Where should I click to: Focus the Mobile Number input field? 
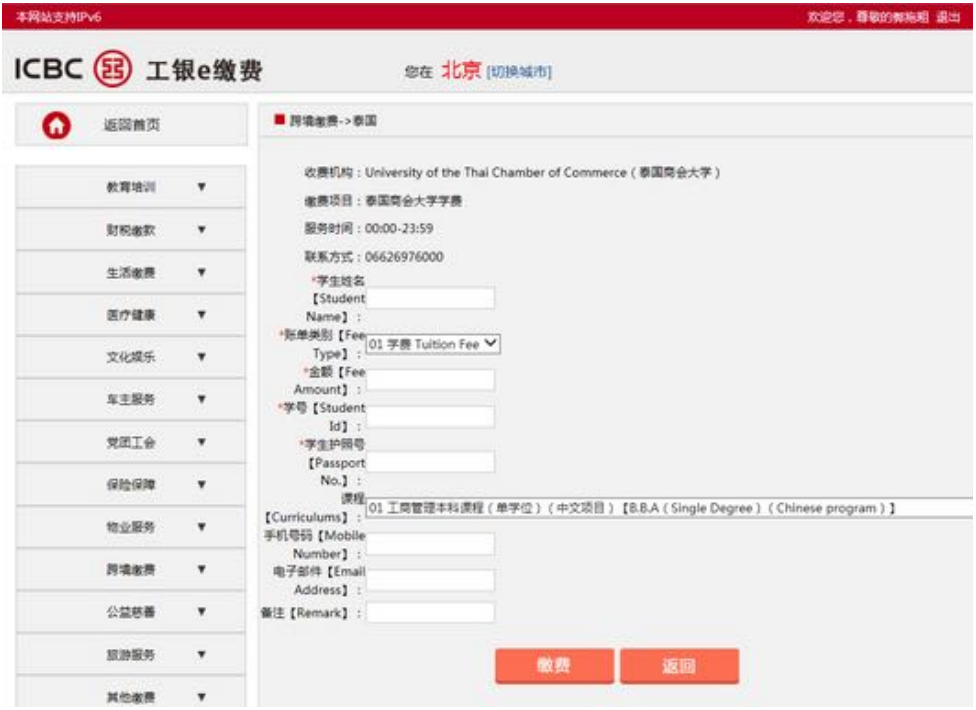click(431, 544)
